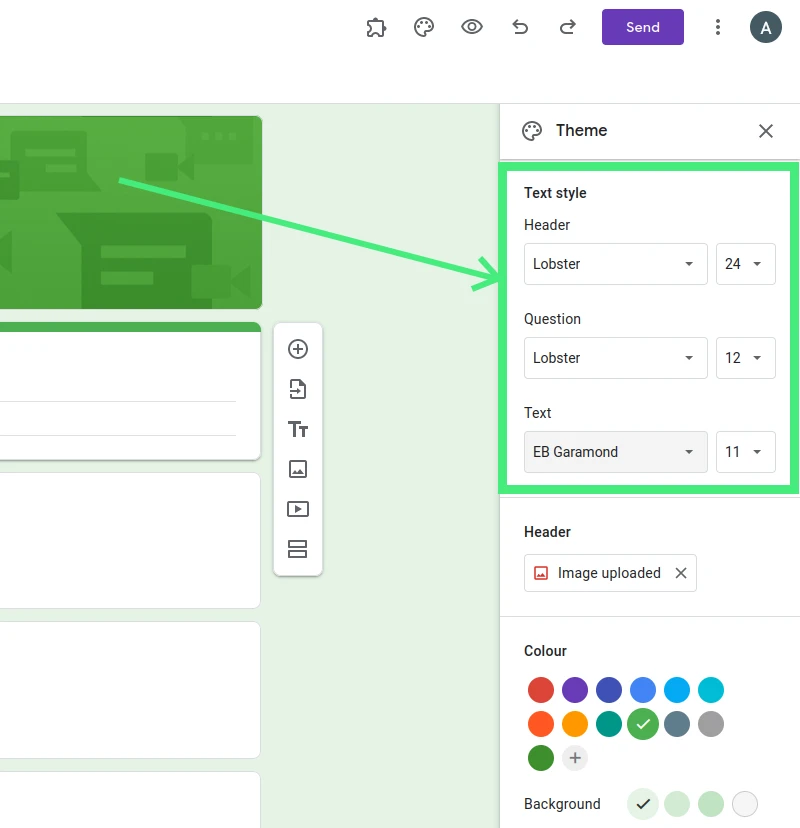
Task: Select the red theme colour
Action: 541,690
